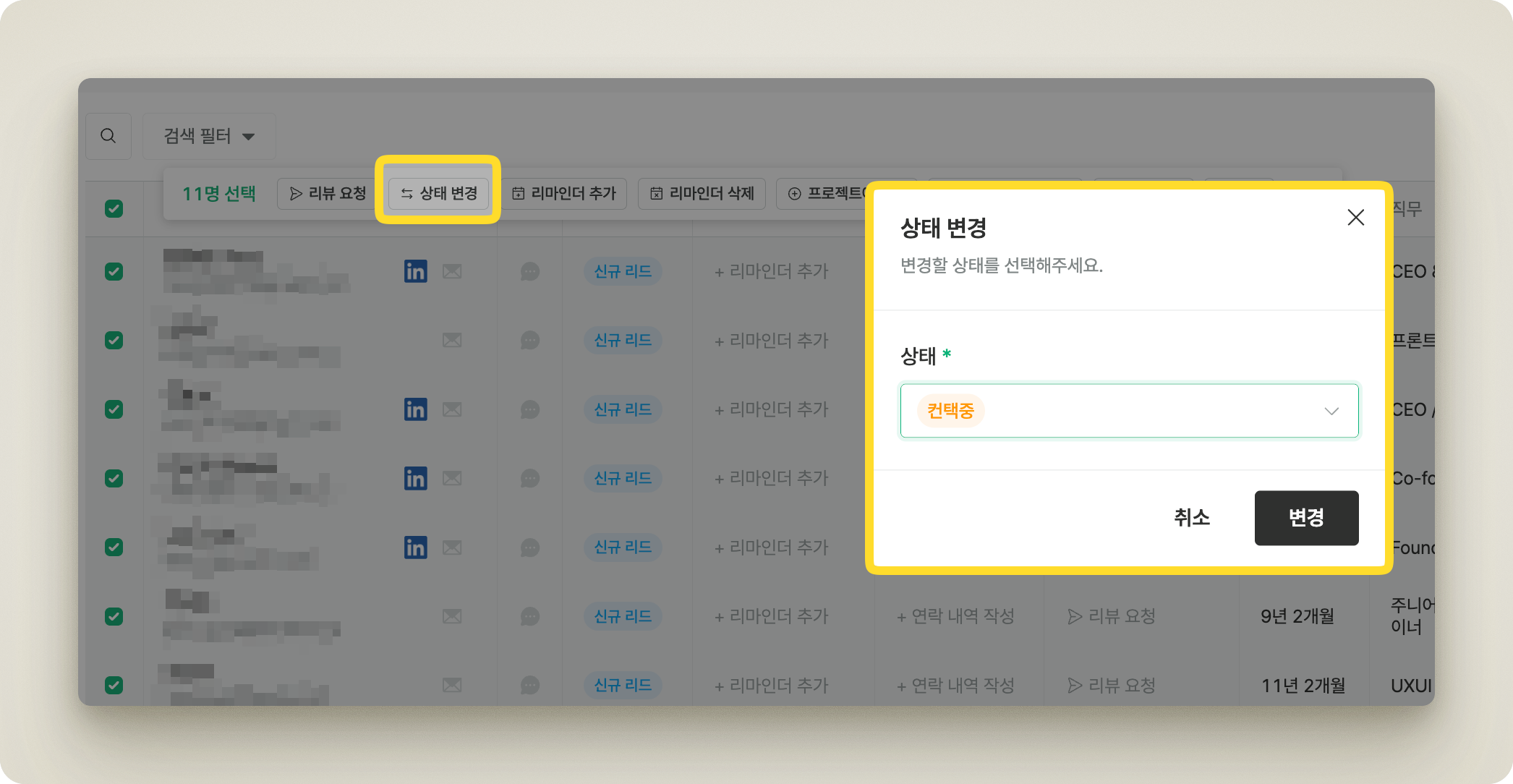Close the 상태 변경 dialog with X

pyautogui.click(x=1355, y=217)
